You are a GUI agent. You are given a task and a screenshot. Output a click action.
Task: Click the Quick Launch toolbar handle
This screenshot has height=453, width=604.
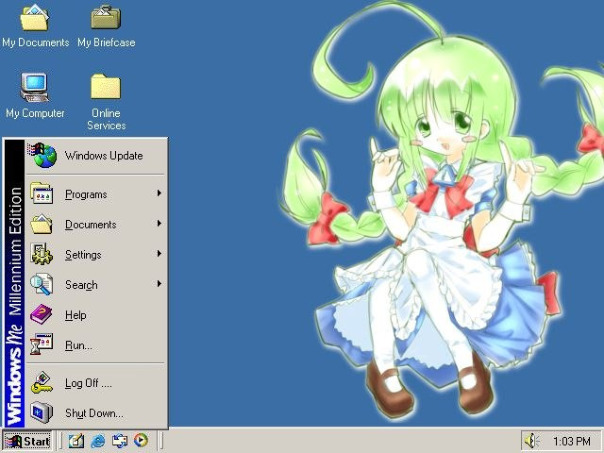pyautogui.click(x=60, y=441)
